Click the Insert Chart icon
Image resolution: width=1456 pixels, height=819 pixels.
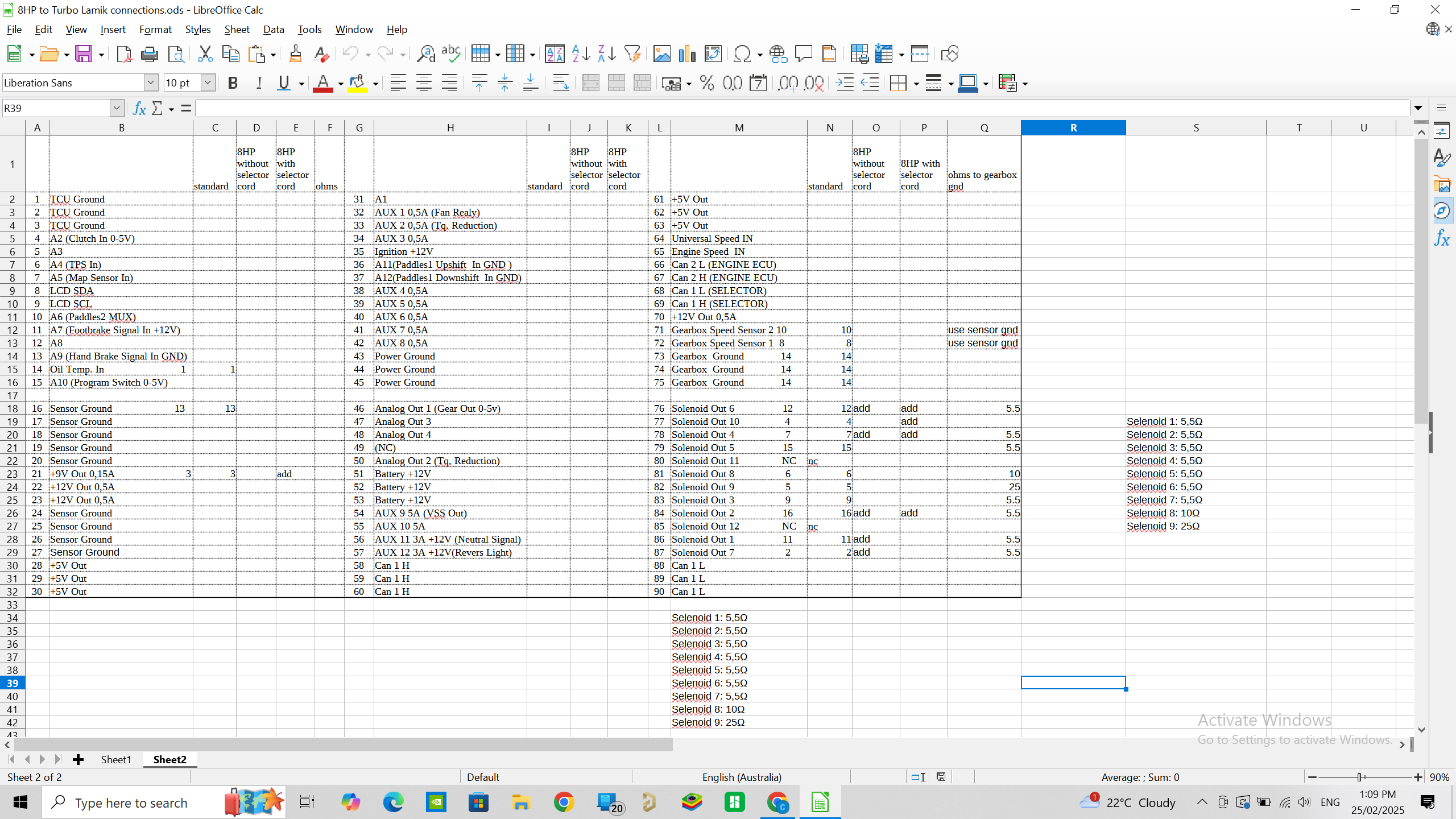(687, 54)
